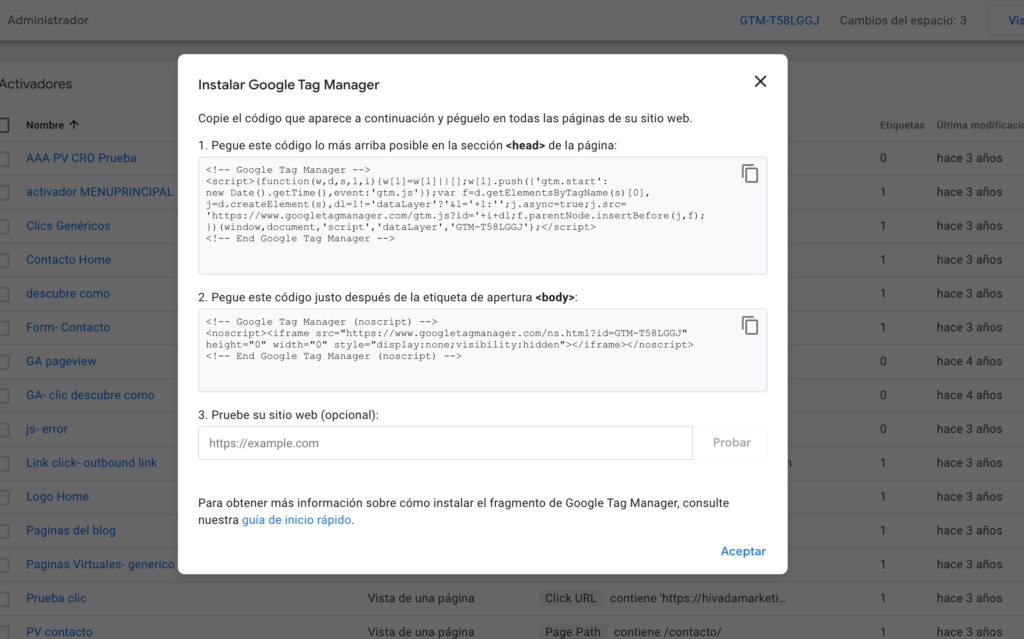This screenshot has height=639, width=1024.
Task: Open the Paginas Virtuales- generico trigger
Action: coord(100,564)
